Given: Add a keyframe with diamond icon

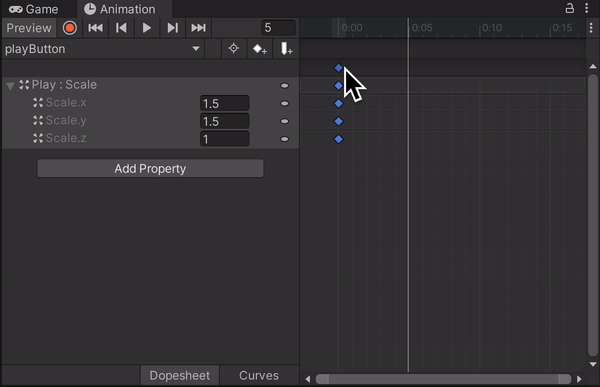Looking at the screenshot, I should click(259, 49).
